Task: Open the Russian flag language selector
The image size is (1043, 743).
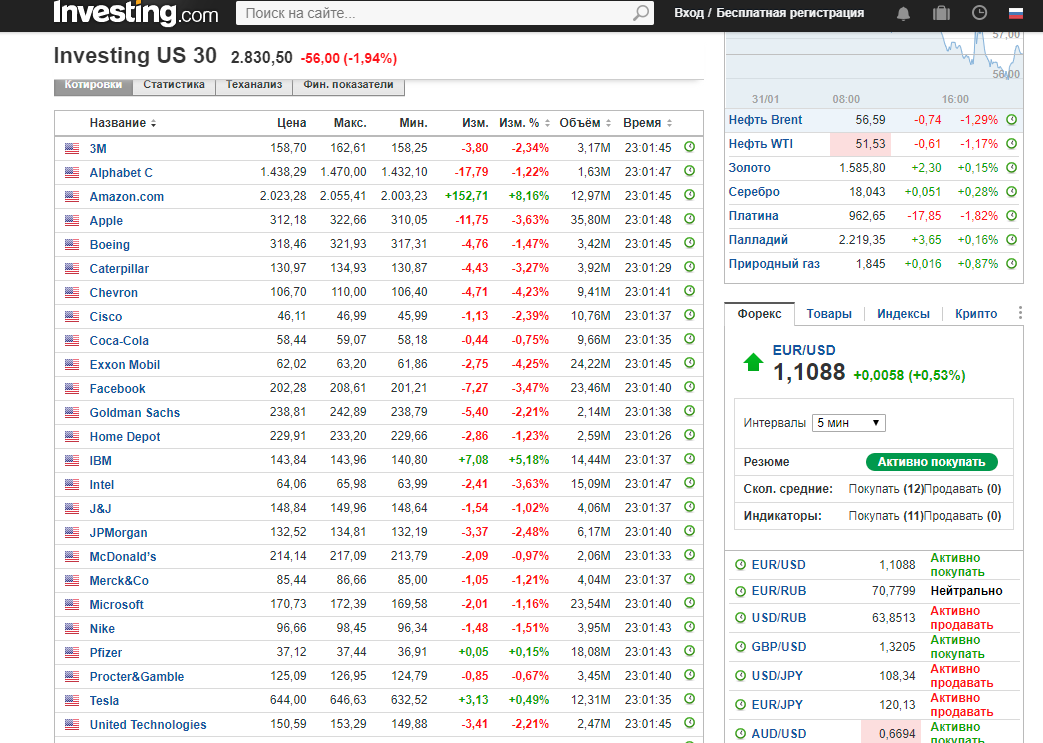Action: pyautogui.click(x=1016, y=13)
